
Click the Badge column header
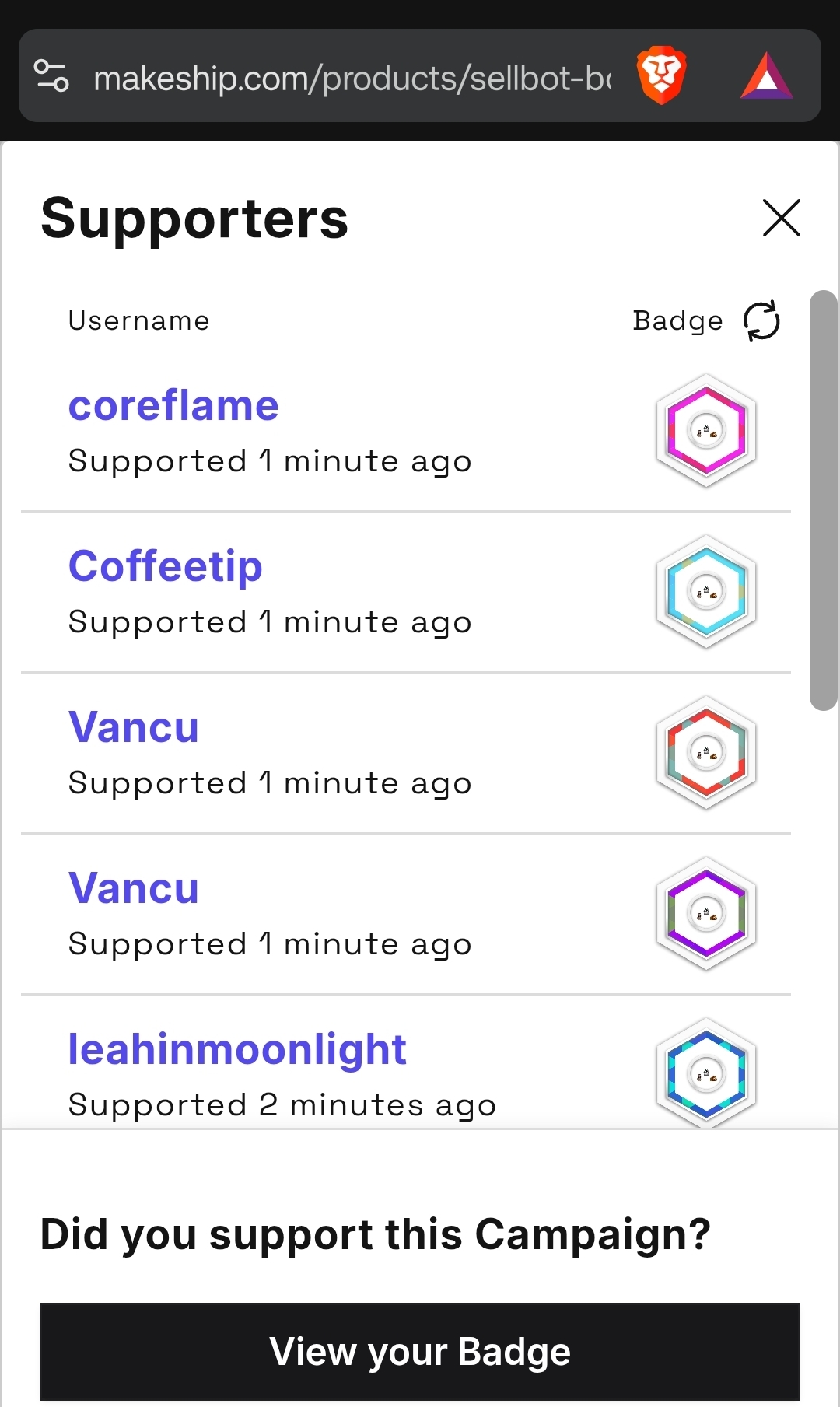pos(677,320)
